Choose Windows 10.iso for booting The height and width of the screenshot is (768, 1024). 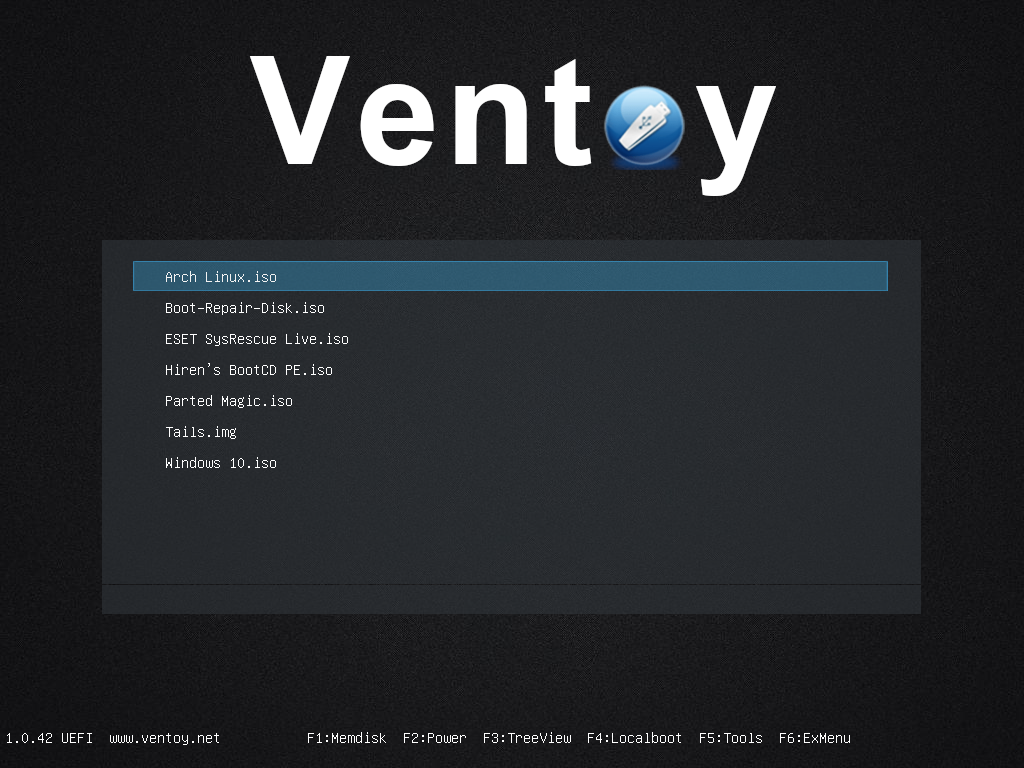pos(221,463)
